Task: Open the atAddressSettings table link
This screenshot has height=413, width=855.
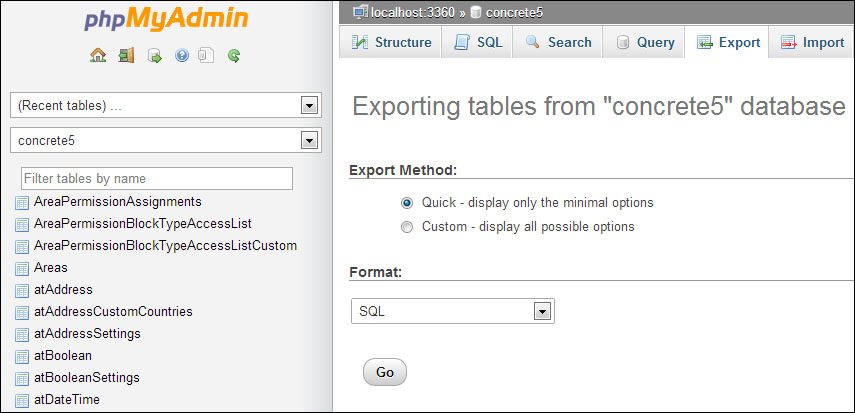Action: (87, 333)
